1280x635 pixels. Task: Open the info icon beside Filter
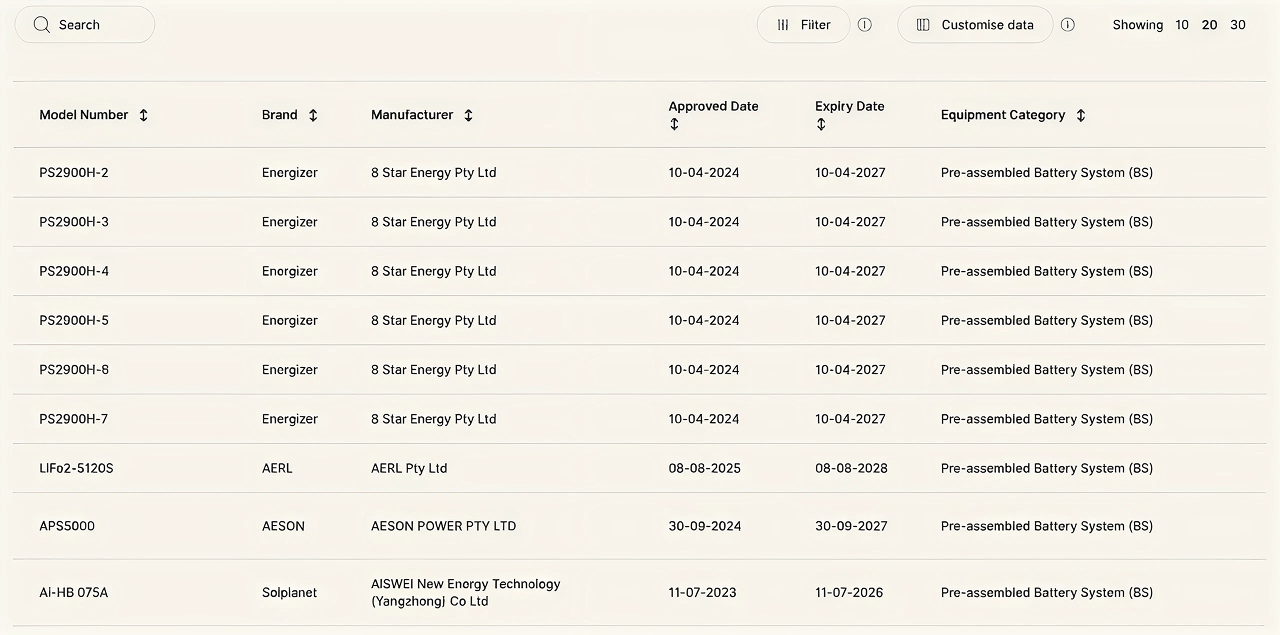tap(865, 25)
